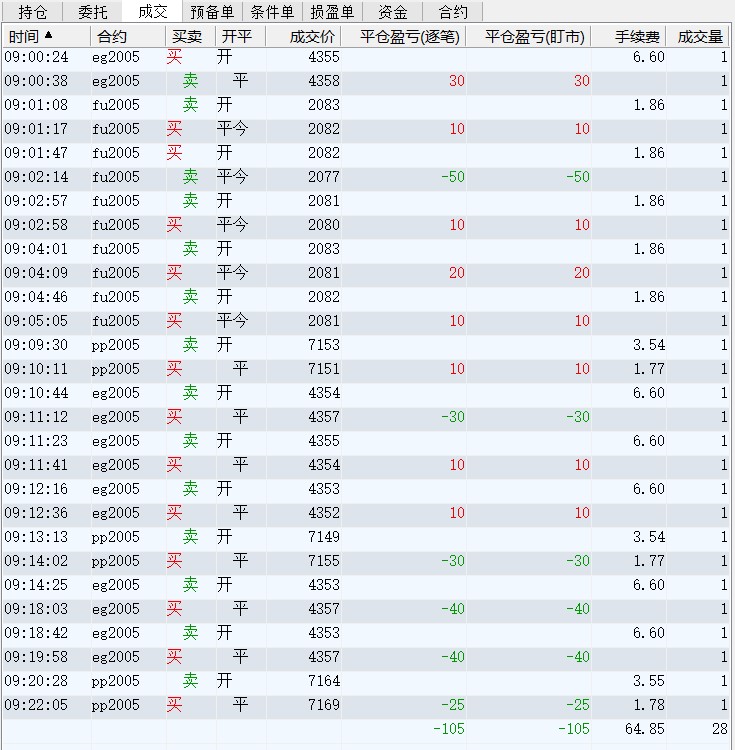Click the 平仓盈亏(盯市) column header

coord(528,36)
